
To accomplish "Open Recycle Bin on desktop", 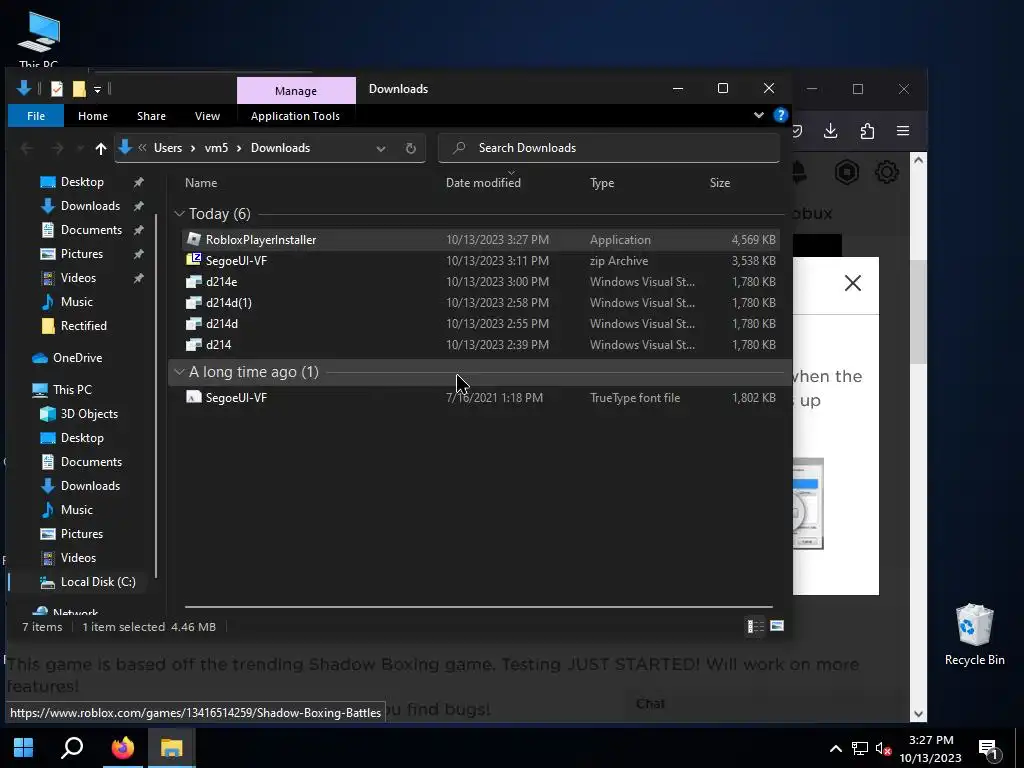I will [974, 635].
